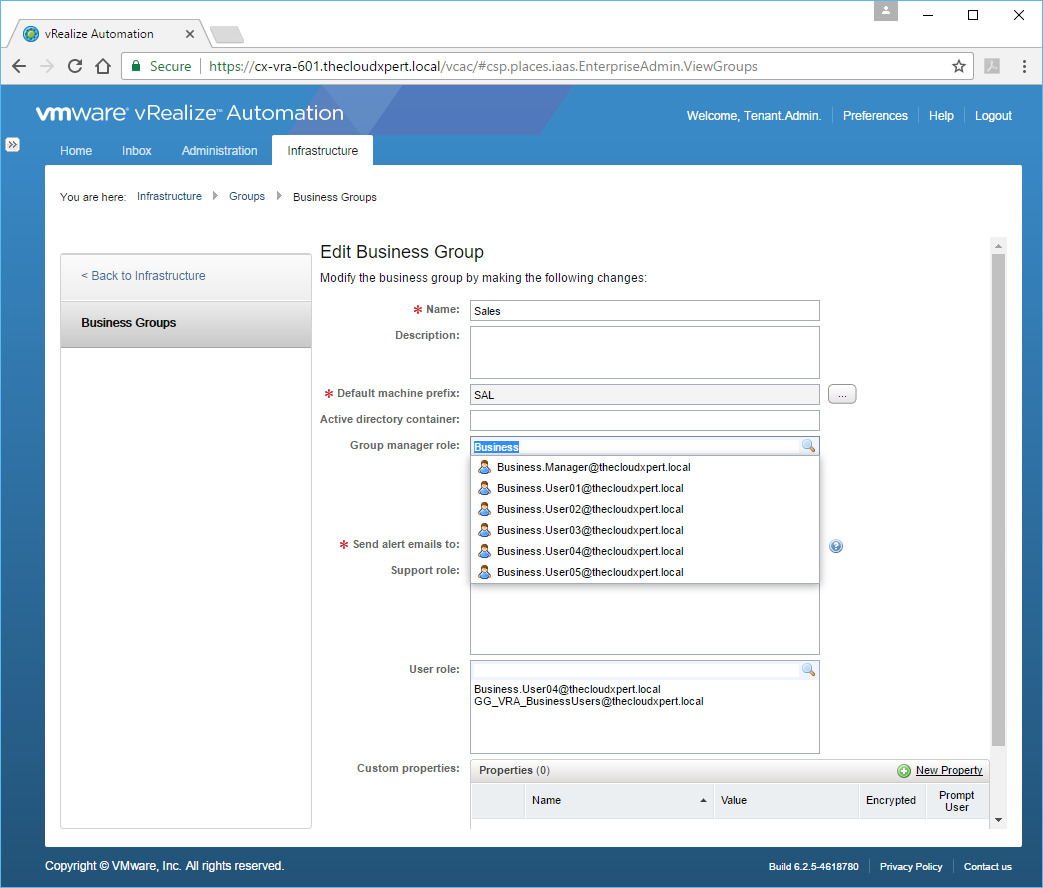
Task: Open the Administration tab
Action: pyautogui.click(x=219, y=151)
